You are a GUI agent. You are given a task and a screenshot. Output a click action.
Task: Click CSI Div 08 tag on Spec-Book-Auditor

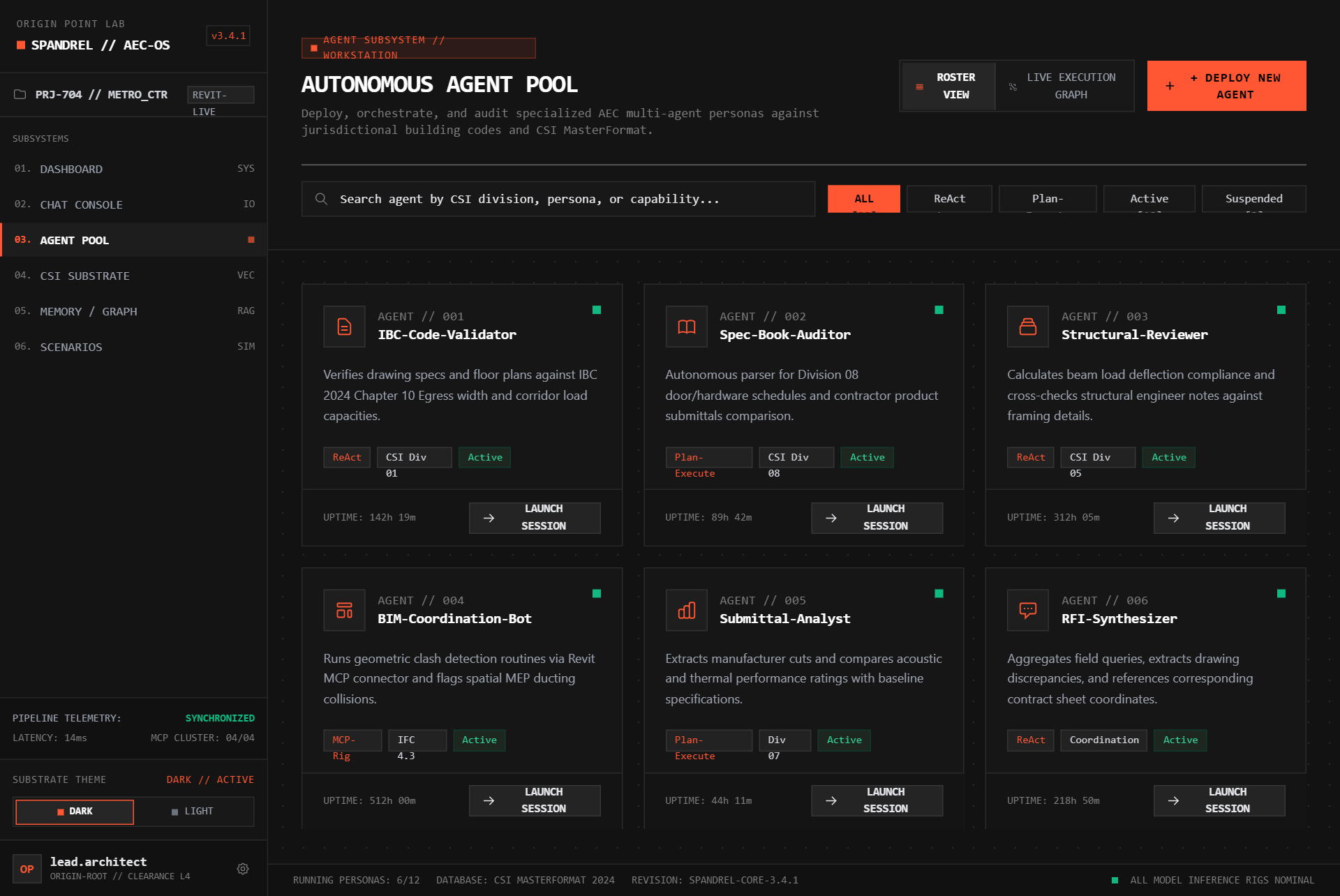point(796,458)
